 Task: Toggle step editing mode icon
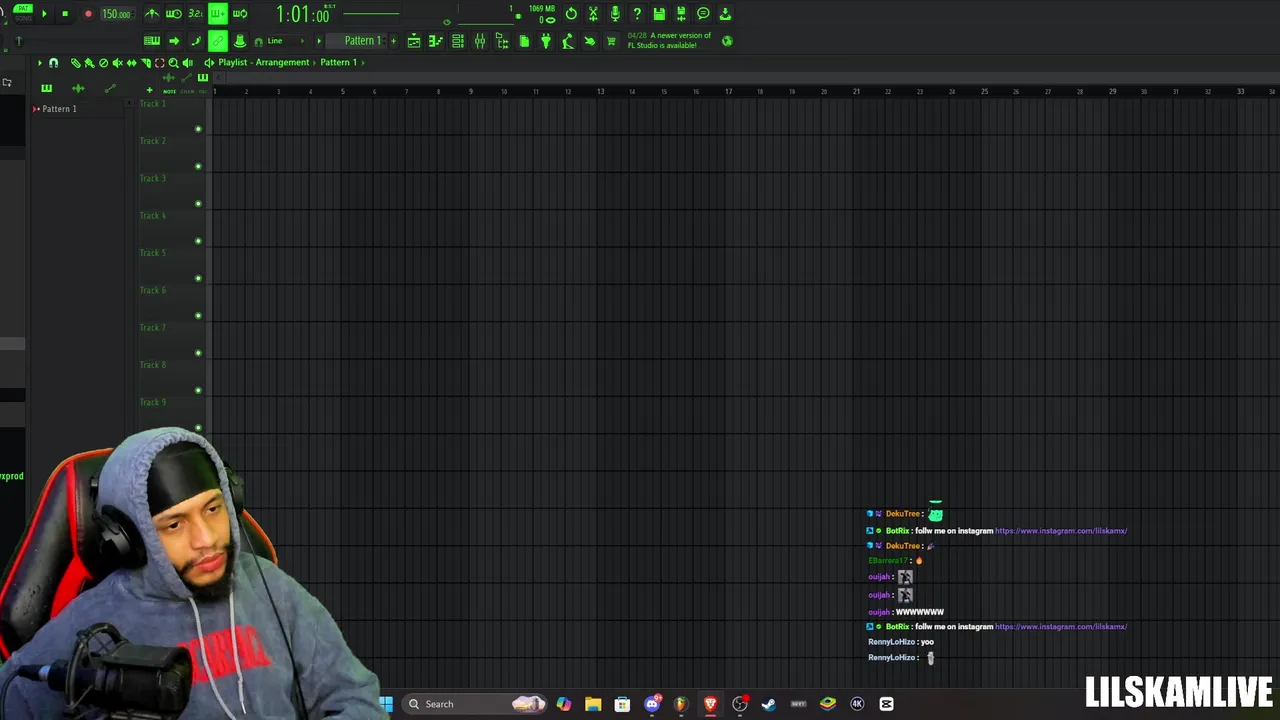[x=196, y=41]
